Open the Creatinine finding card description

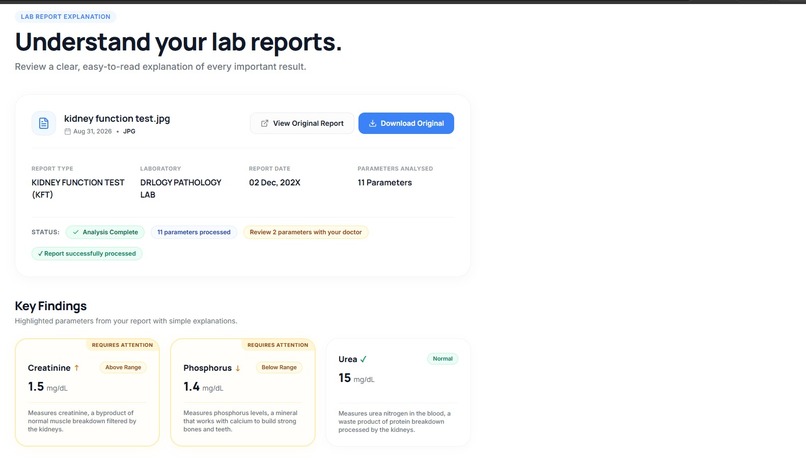coord(82,421)
